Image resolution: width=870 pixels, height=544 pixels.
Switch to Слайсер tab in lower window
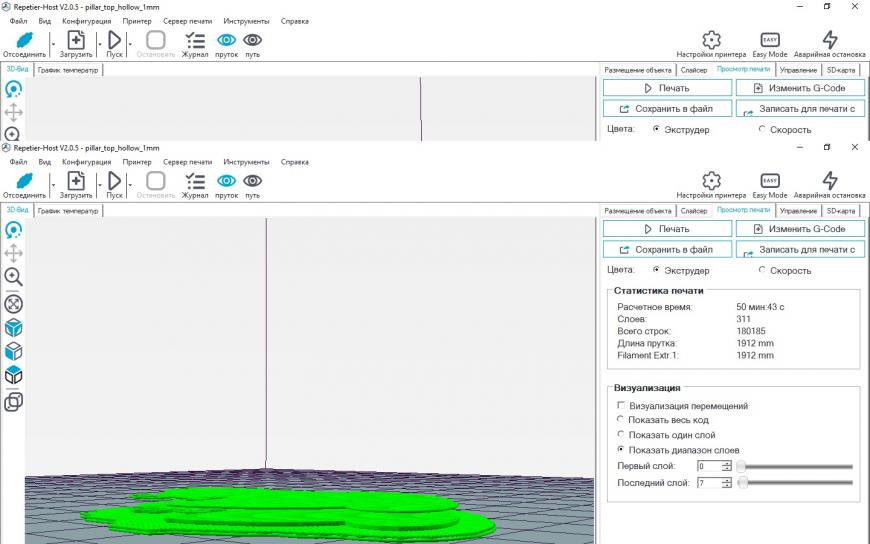point(694,211)
